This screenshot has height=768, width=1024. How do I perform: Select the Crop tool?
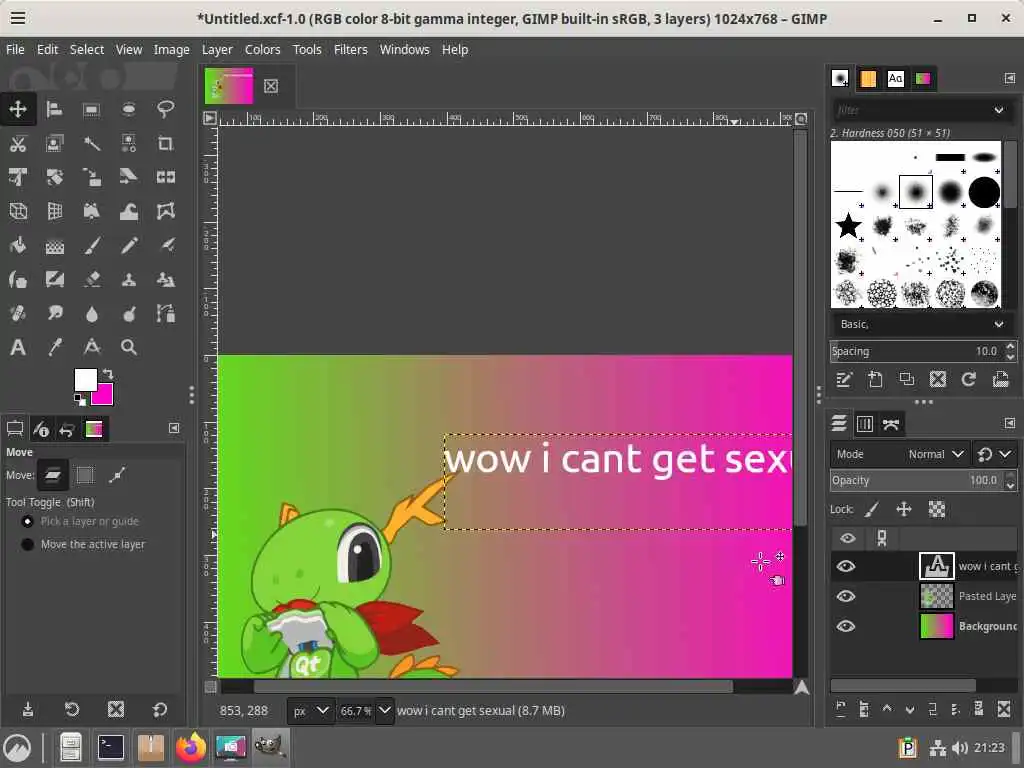165,143
